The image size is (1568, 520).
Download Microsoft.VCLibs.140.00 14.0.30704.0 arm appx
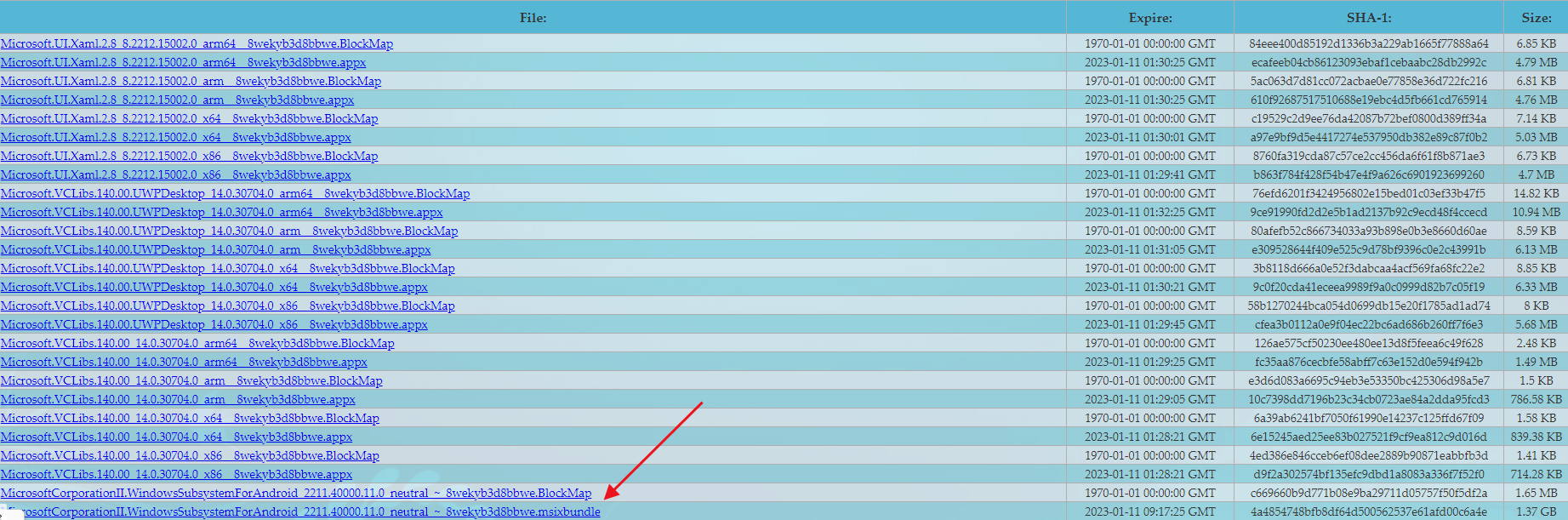coord(178,399)
